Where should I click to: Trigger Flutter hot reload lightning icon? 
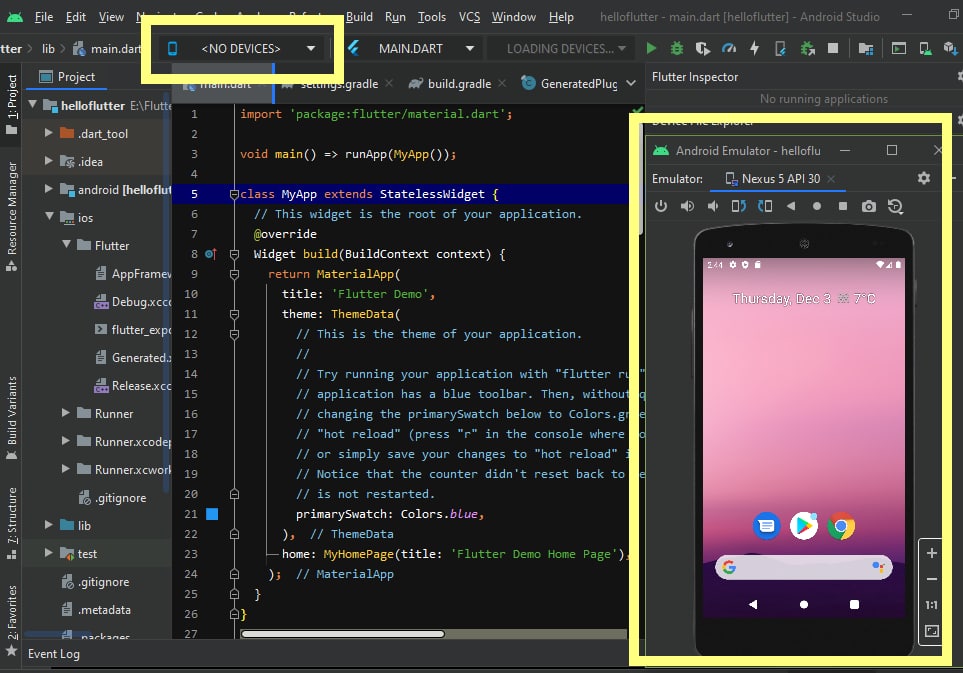click(x=754, y=48)
